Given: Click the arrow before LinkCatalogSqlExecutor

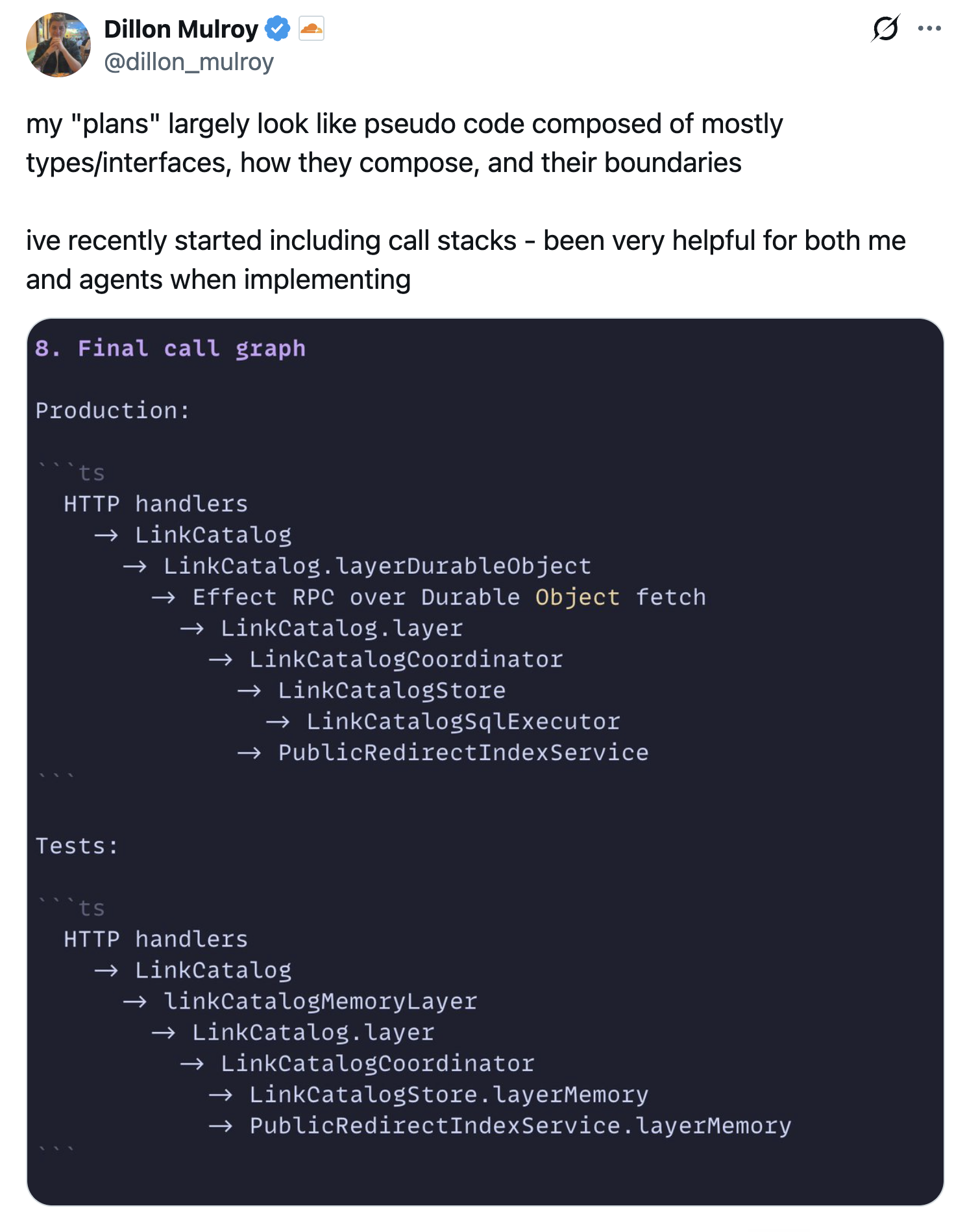Looking at the screenshot, I should click(278, 722).
